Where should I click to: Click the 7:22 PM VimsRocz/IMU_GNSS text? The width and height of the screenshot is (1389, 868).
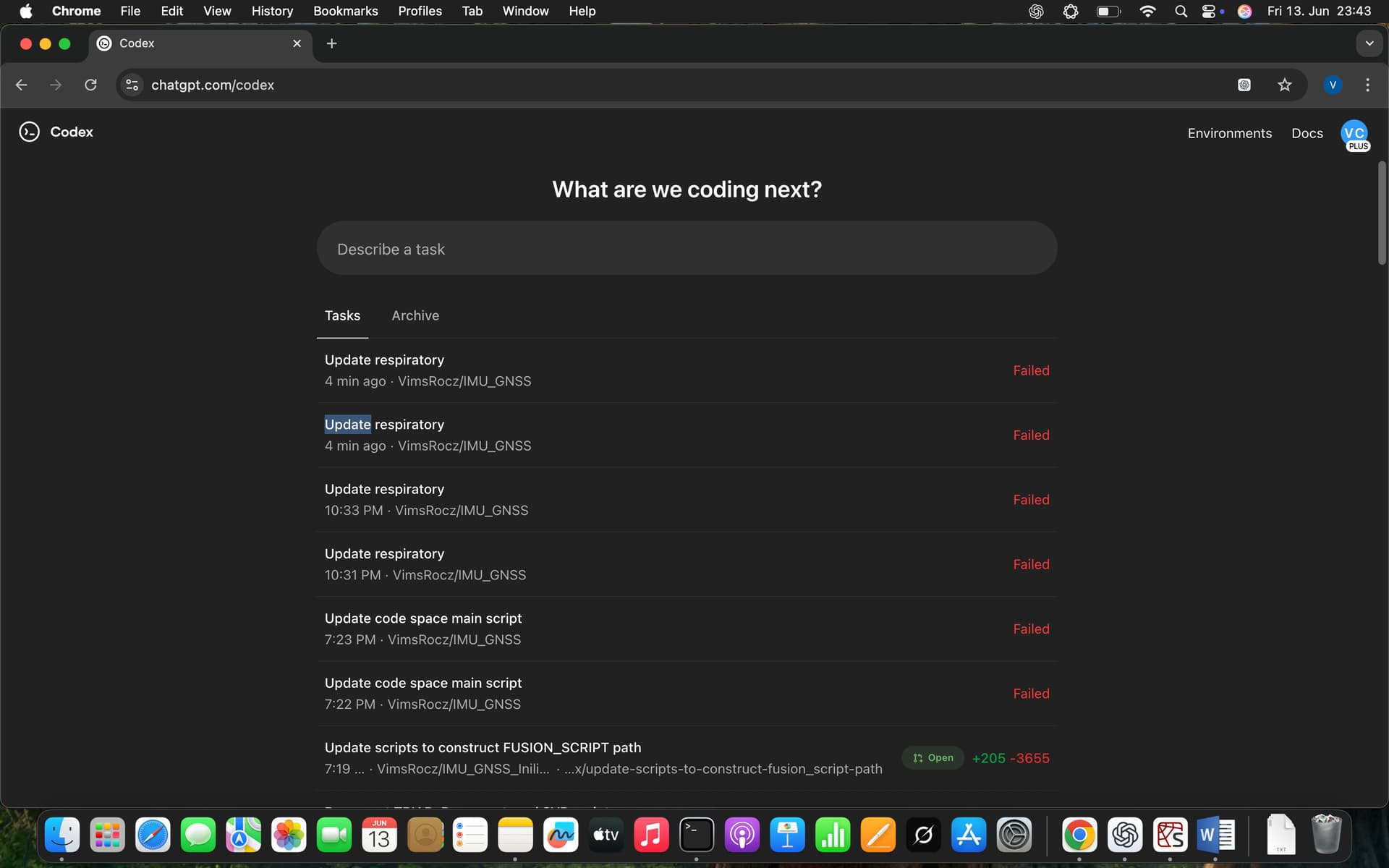click(x=422, y=705)
